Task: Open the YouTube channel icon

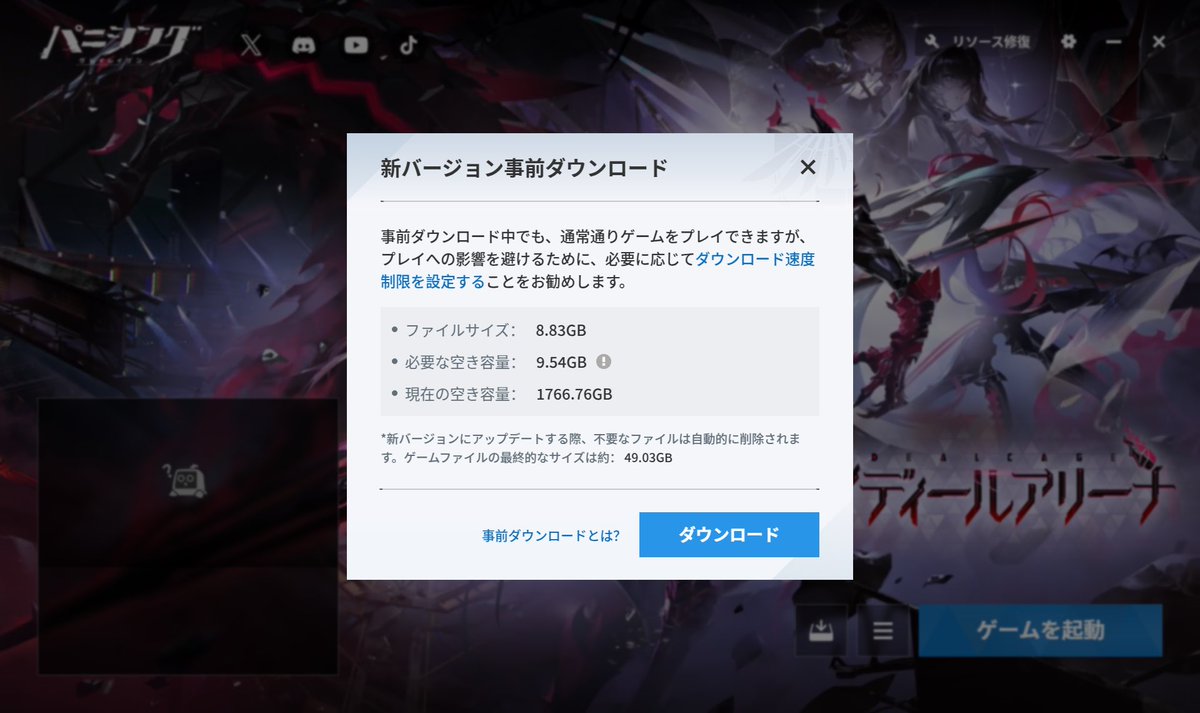Action: click(x=356, y=45)
